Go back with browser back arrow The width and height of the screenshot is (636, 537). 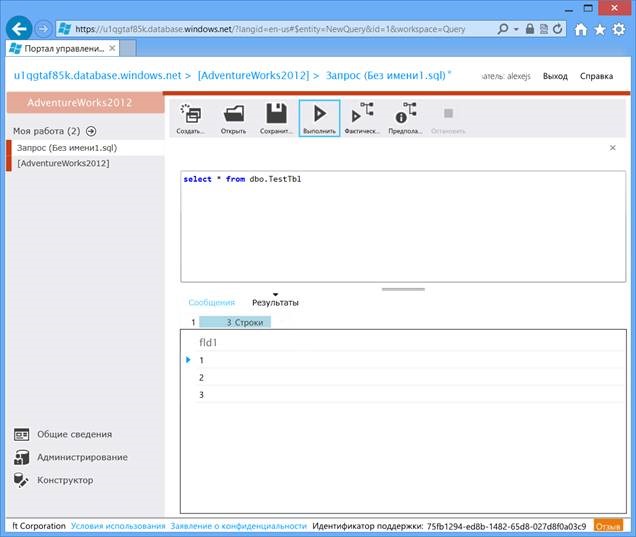click(19, 29)
